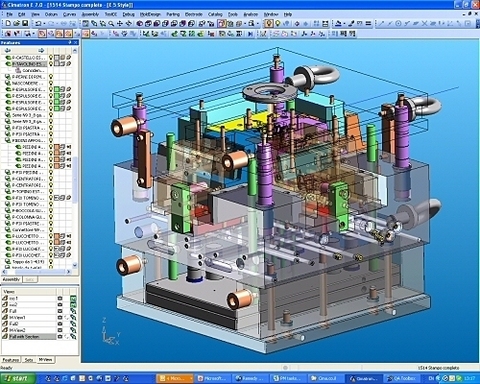Switch to the Features bottom tab
The width and height of the screenshot is (480, 384).
click(x=11, y=360)
